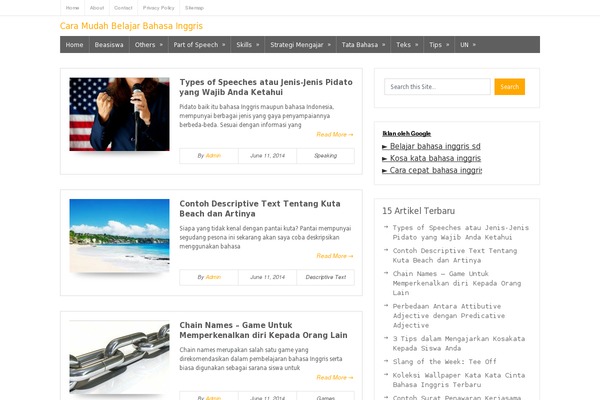The width and height of the screenshot is (600, 400).
Task: Open the Games category tag
Action: pyautogui.click(x=326, y=398)
